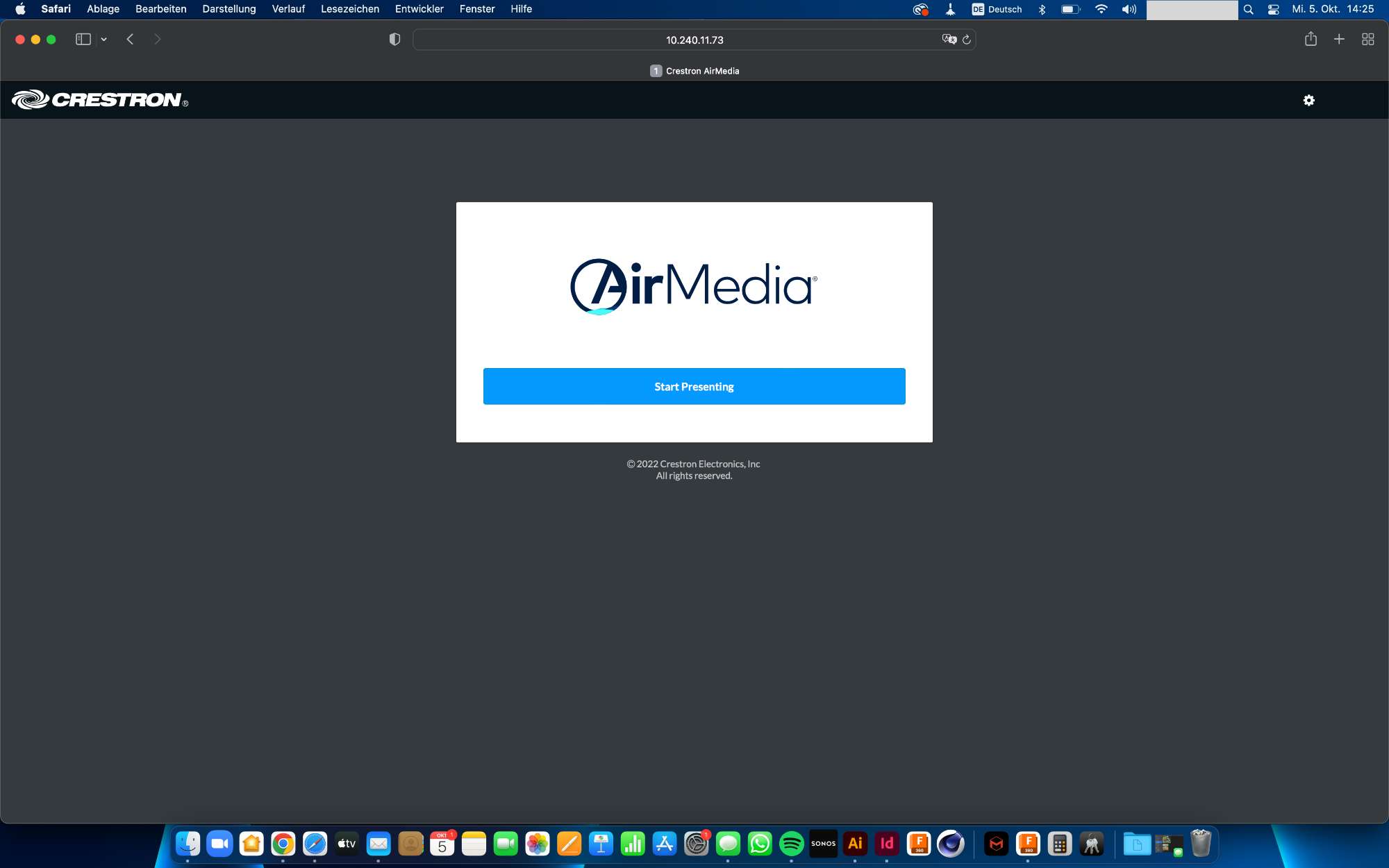This screenshot has width=1389, height=868.
Task: Focus the address bar showing 10.240.11.73
Action: click(x=694, y=40)
